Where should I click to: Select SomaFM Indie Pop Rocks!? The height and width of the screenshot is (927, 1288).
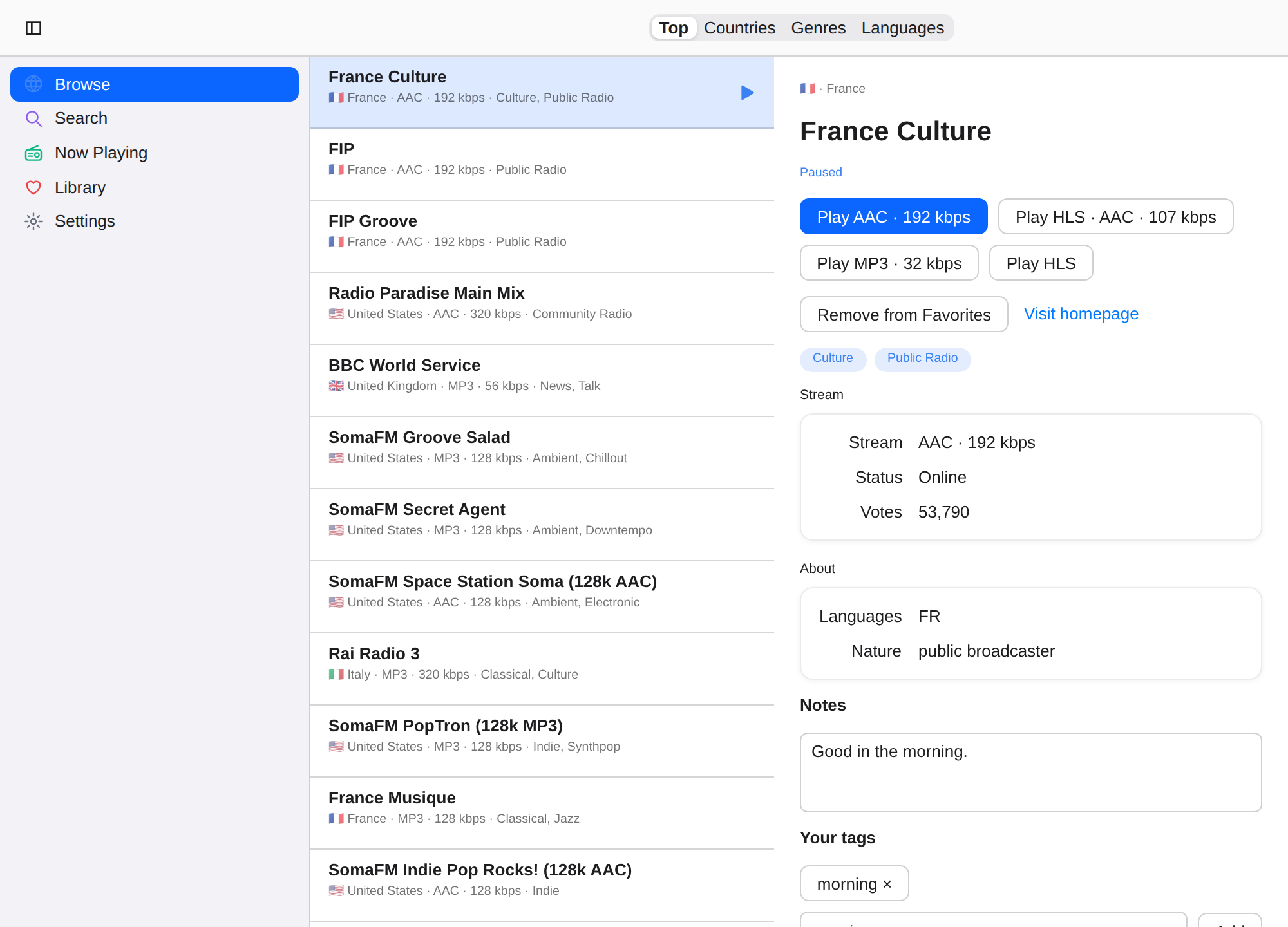click(542, 886)
